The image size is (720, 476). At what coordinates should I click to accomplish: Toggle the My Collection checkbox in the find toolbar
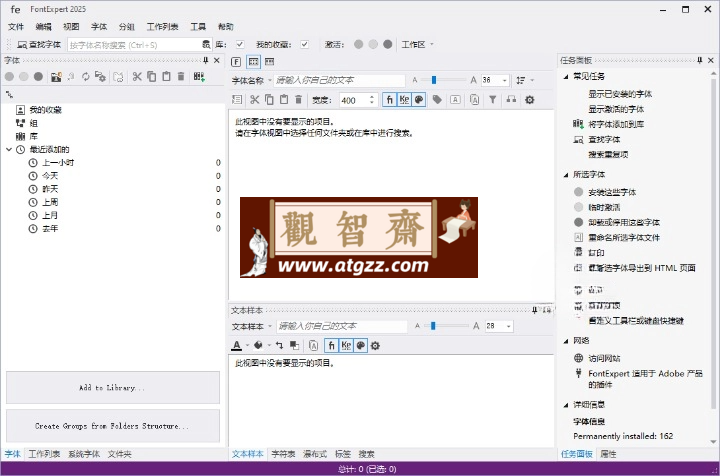click(304, 45)
